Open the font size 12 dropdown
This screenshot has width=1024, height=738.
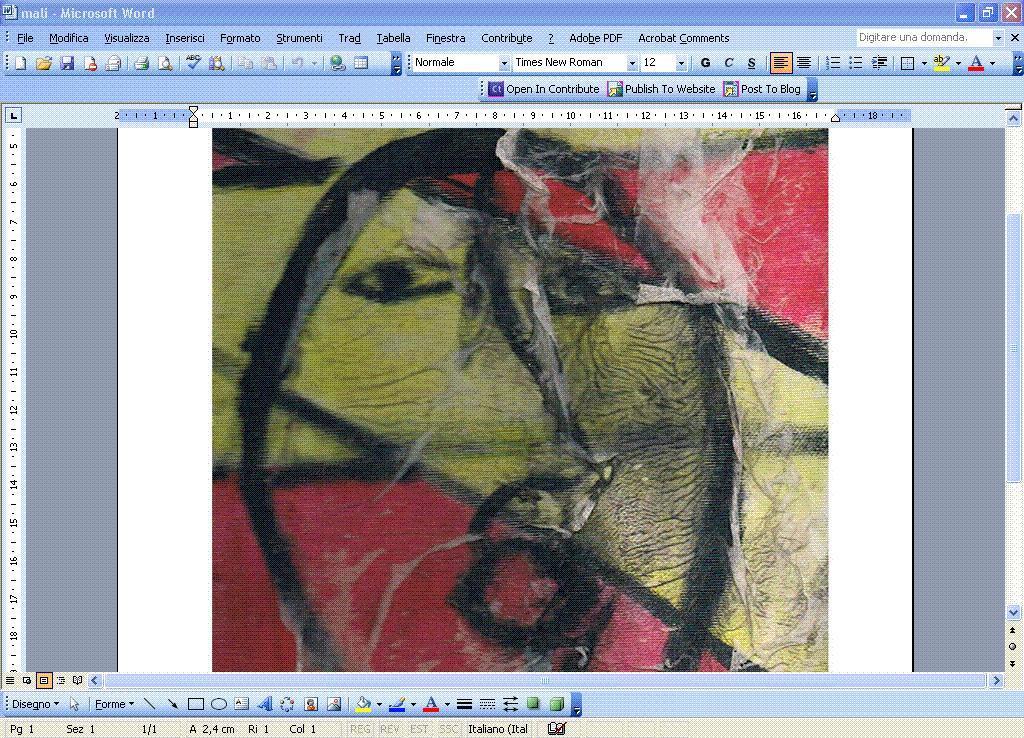click(x=681, y=63)
